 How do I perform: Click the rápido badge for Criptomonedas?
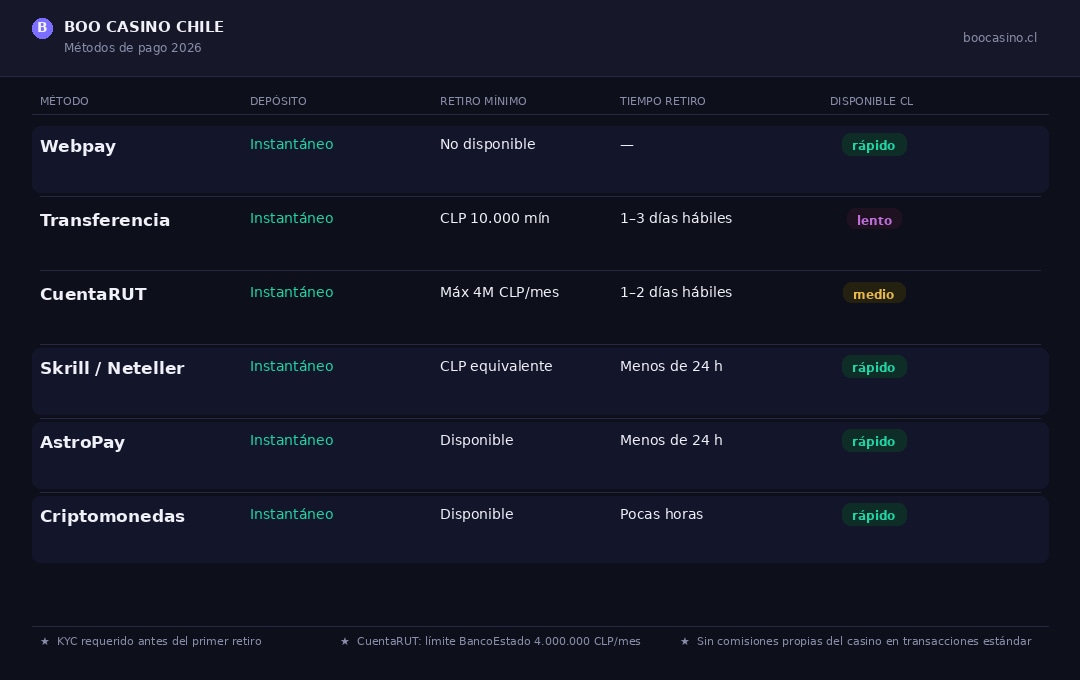click(x=874, y=515)
